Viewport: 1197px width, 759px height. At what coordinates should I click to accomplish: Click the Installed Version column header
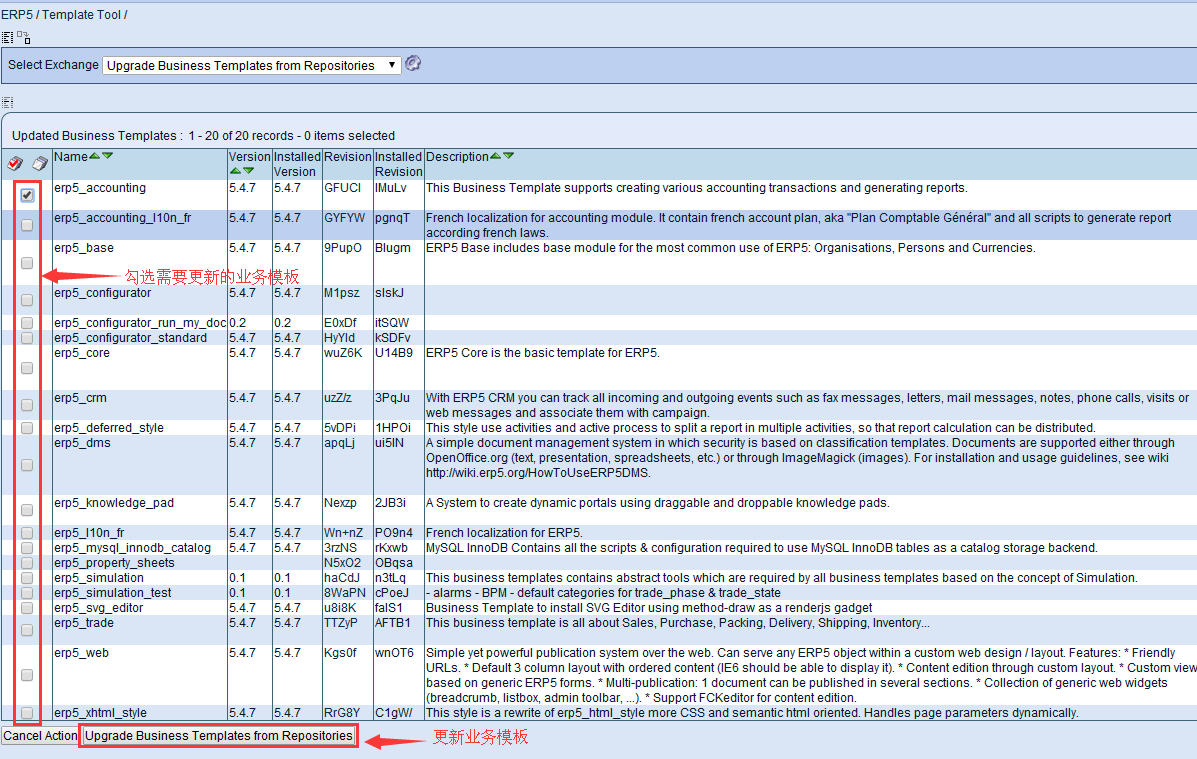pyautogui.click(x=297, y=164)
